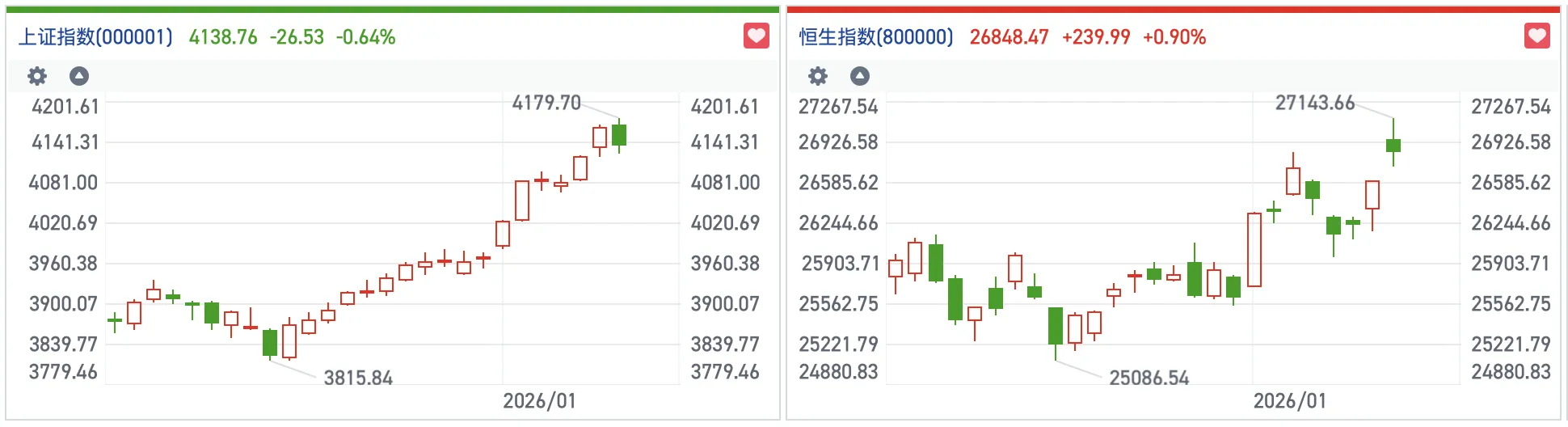Collapse the 恒生指数 chart with the up-arrow button

(x=860, y=76)
